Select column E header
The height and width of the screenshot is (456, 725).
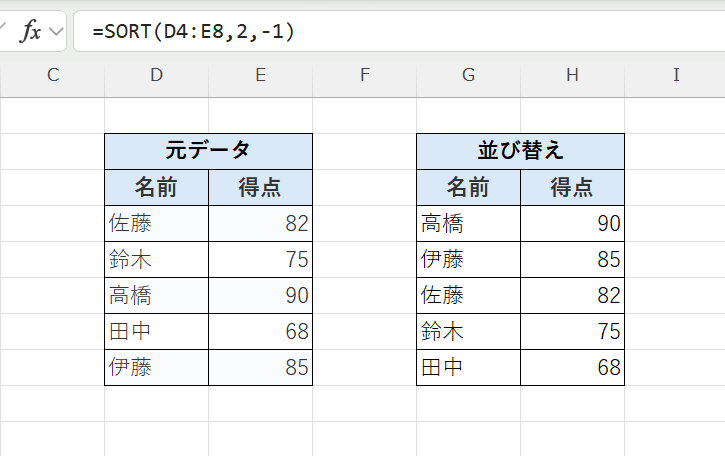[x=260, y=74]
